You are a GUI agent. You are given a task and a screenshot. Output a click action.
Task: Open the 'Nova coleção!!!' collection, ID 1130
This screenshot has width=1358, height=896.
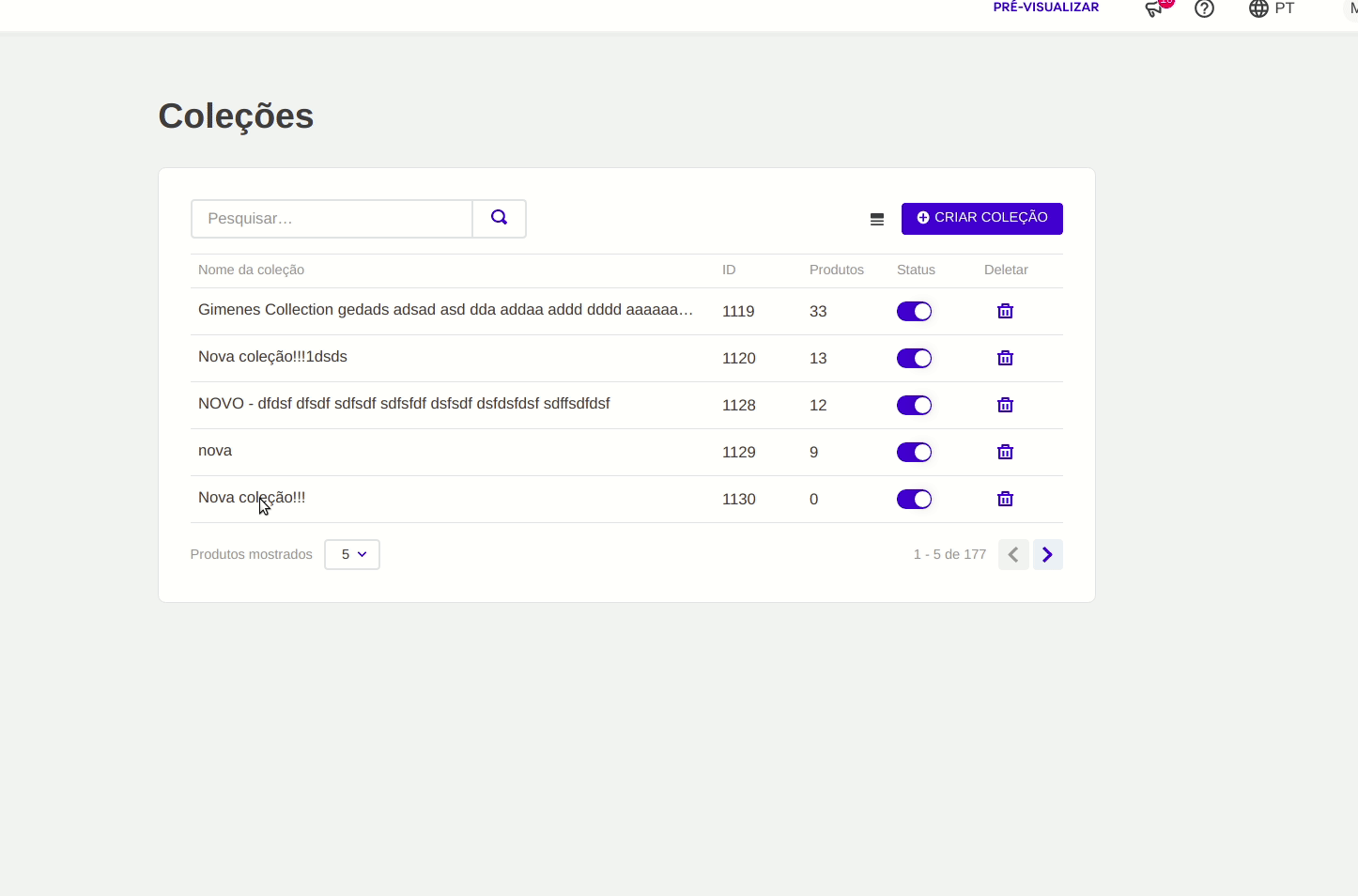pos(252,498)
